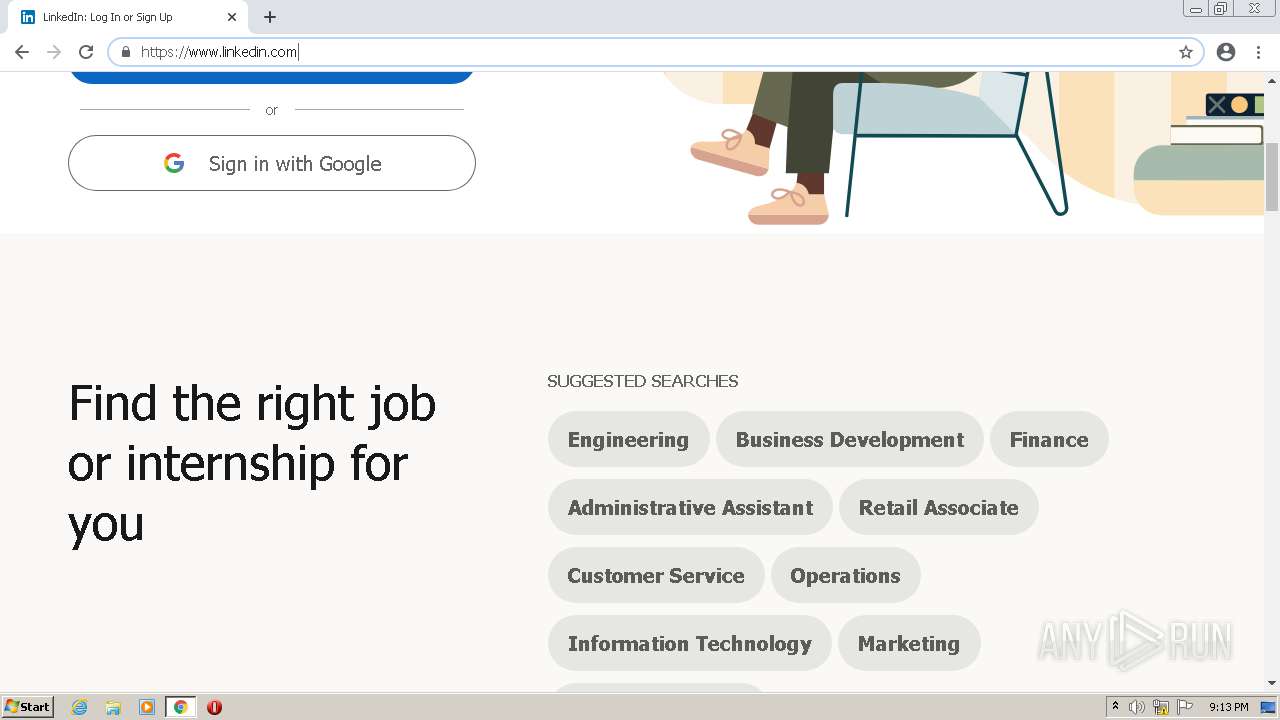Open the Chrome three-dot menu
Image resolution: width=1280 pixels, height=720 pixels.
(x=1258, y=52)
